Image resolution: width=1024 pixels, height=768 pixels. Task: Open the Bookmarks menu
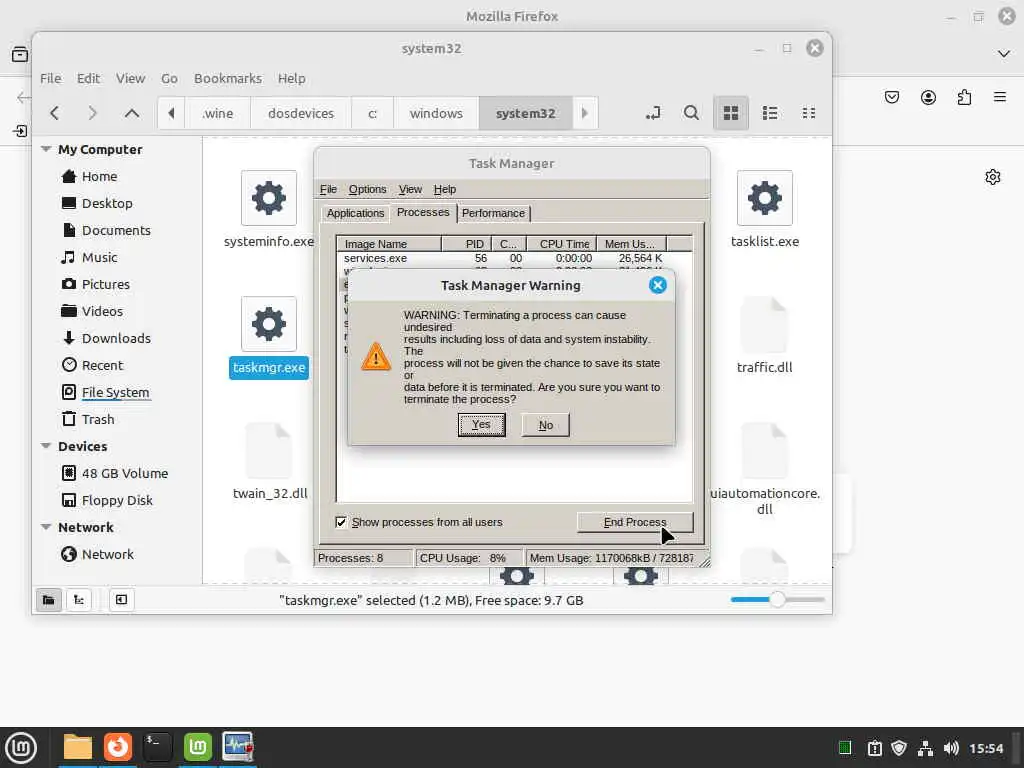(228, 78)
